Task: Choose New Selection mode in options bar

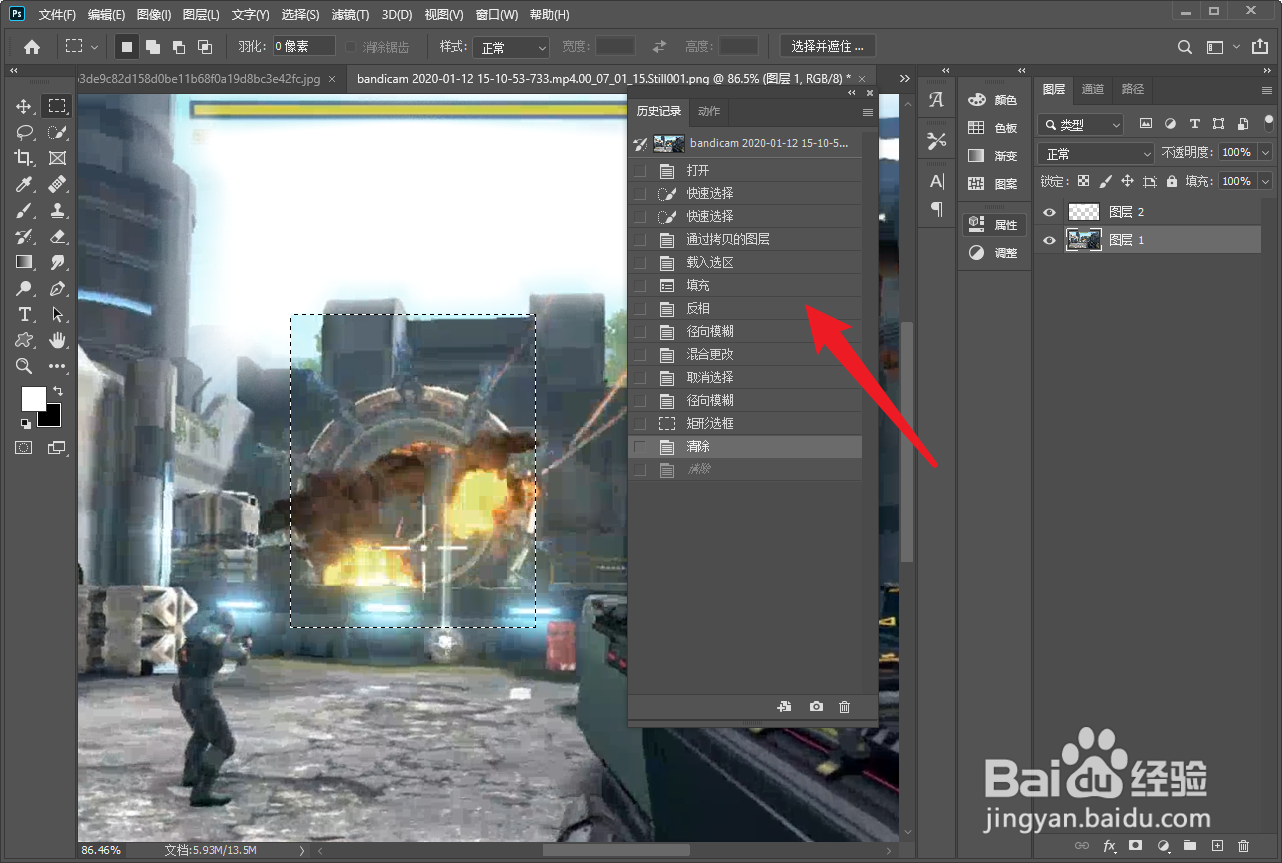Action: pyautogui.click(x=127, y=47)
